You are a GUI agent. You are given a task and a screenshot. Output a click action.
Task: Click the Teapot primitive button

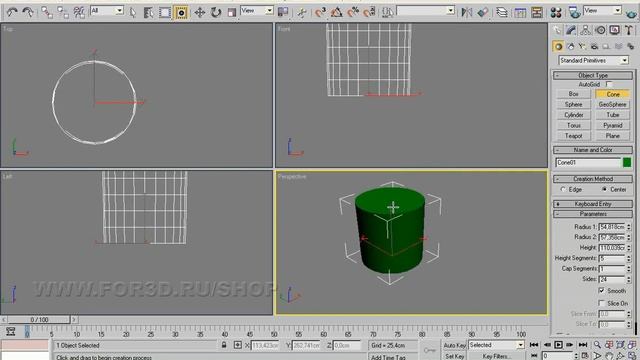pos(573,136)
